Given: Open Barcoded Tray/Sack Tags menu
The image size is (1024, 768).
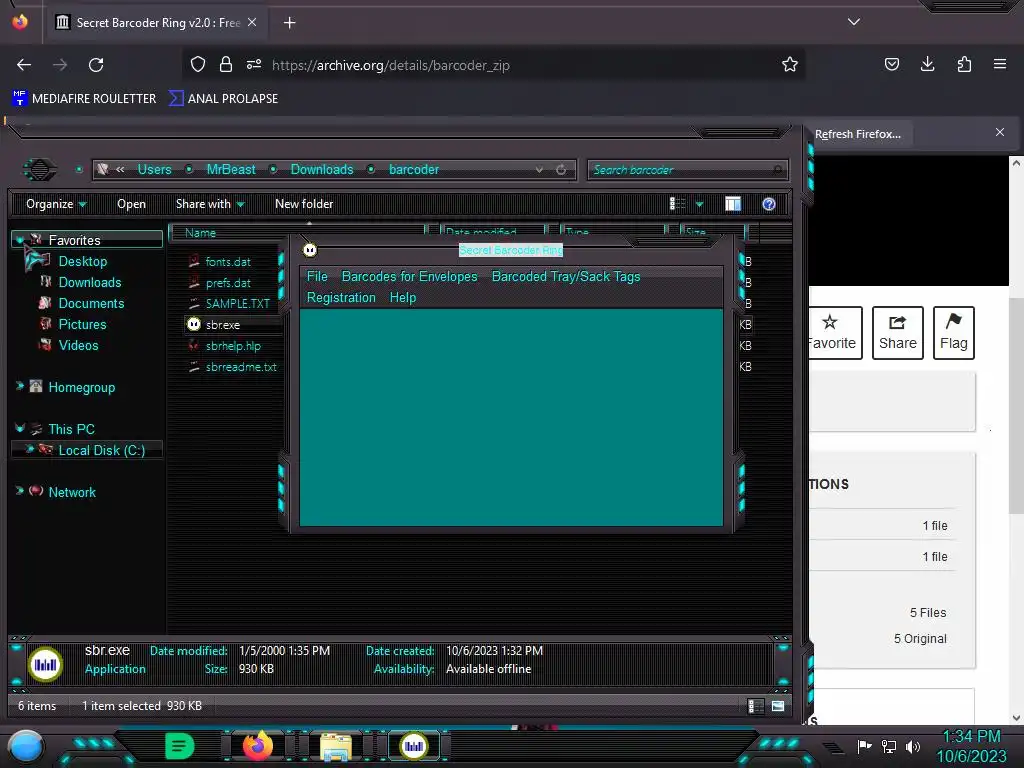Looking at the screenshot, I should click(566, 276).
